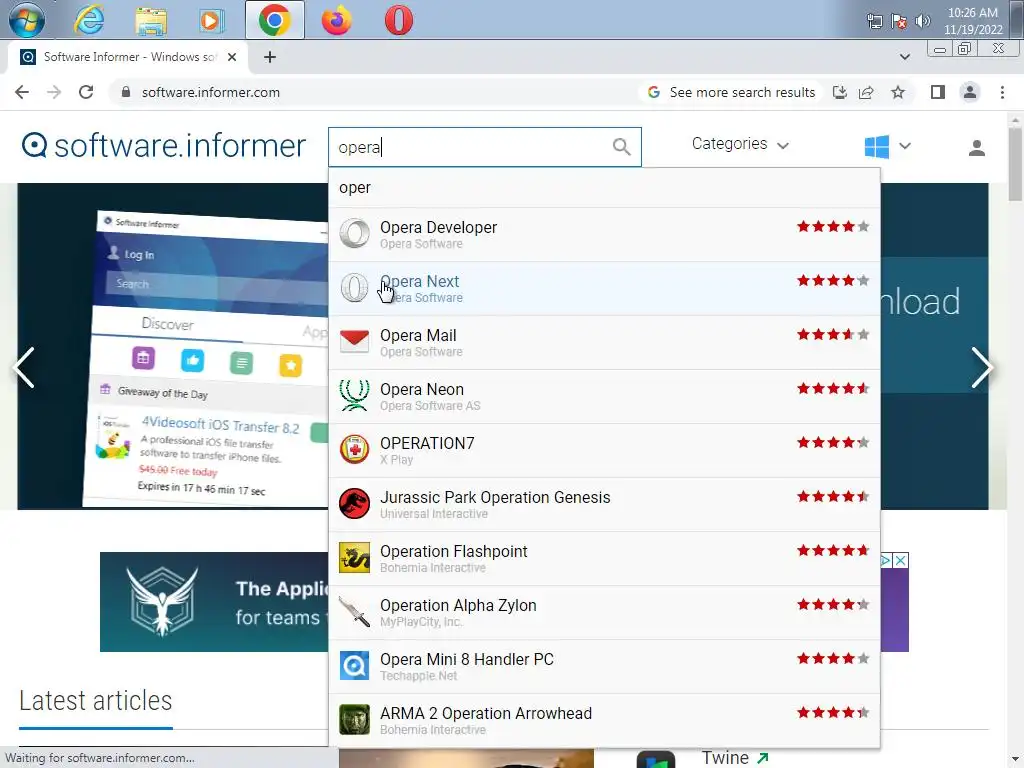Open the Chrome profile avatar

(970, 92)
